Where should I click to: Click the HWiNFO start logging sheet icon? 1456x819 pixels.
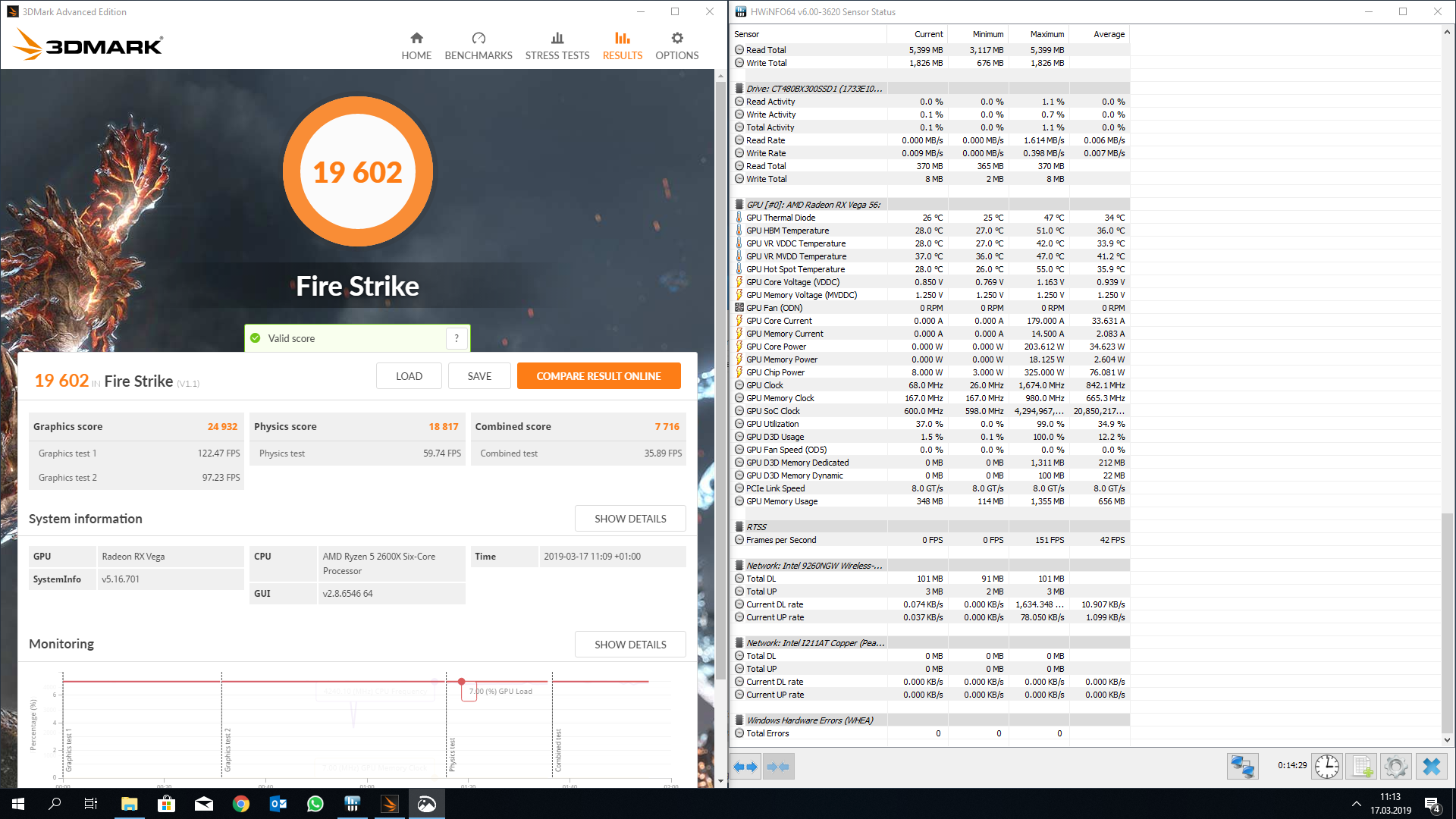pos(1362,767)
